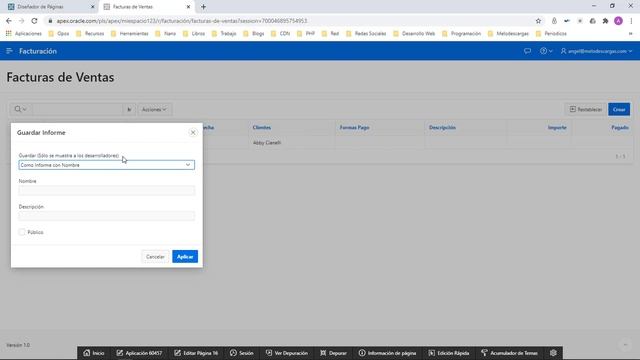640x360 pixels.
Task: Open the Programación bookmark folder
Action: [462, 34]
